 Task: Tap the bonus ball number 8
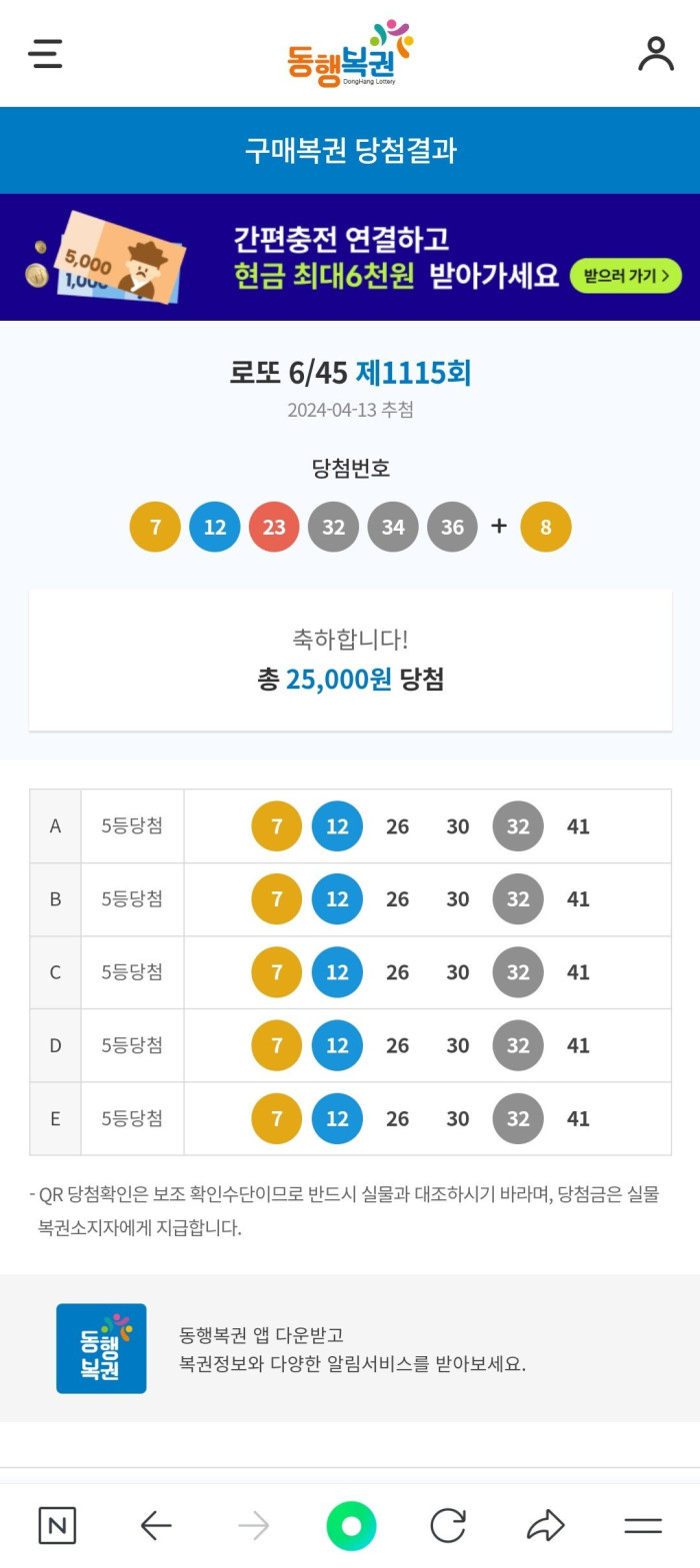[x=545, y=527]
